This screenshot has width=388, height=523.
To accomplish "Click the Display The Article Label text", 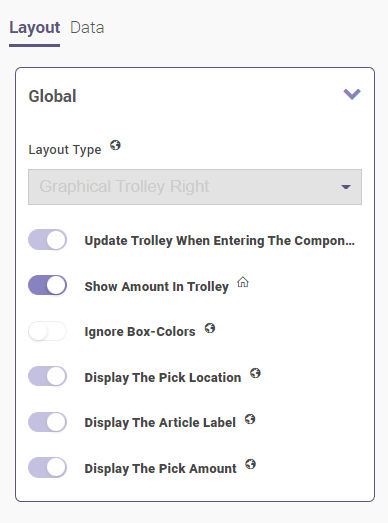I will coord(160,423).
